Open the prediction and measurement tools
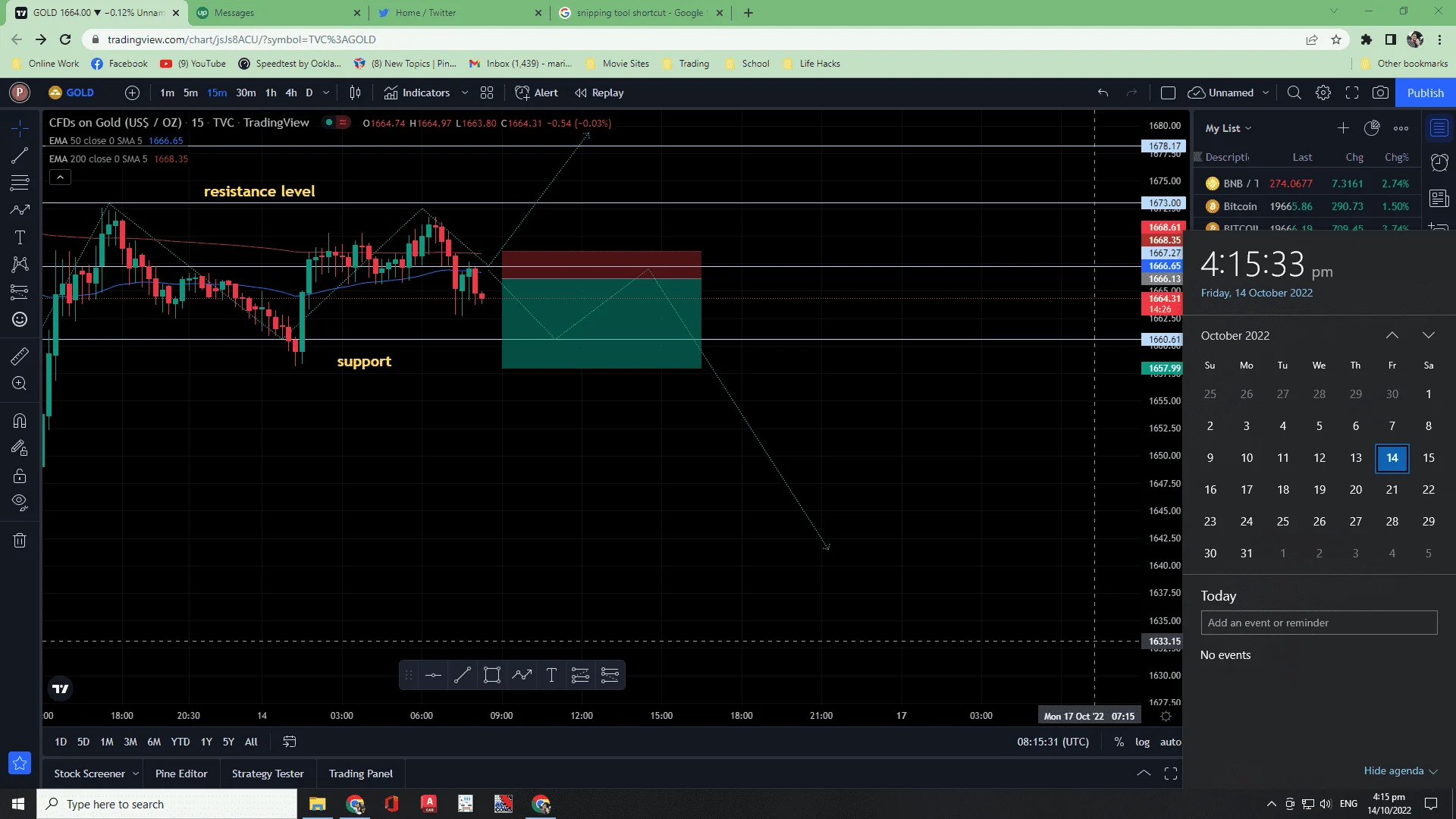Screen dimensions: 1456x819 [x=20, y=292]
